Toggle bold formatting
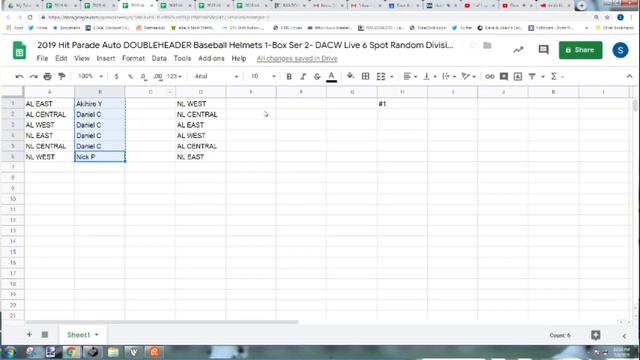The height and width of the screenshot is (360, 640). point(289,76)
